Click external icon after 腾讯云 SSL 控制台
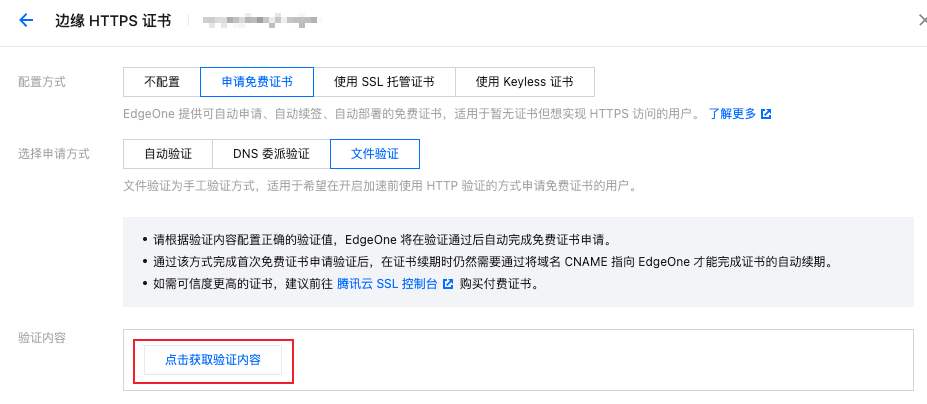The height and width of the screenshot is (404, 927). click(448, 284)
